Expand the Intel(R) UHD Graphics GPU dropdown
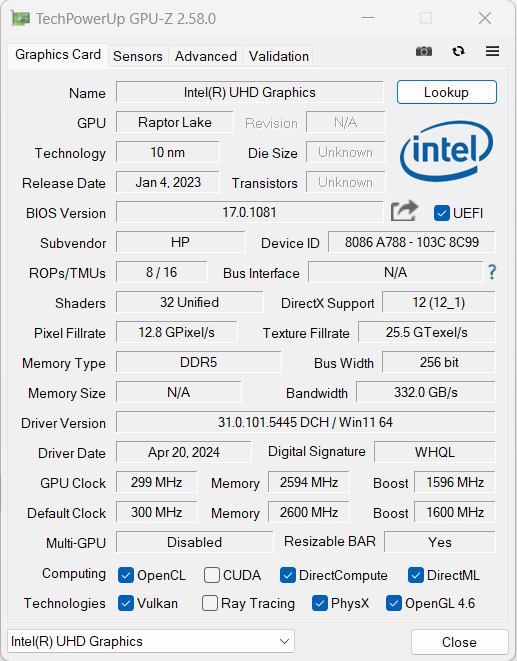Image resolution: width=517 pixels, height=661 pixels. tap(151, 641)
